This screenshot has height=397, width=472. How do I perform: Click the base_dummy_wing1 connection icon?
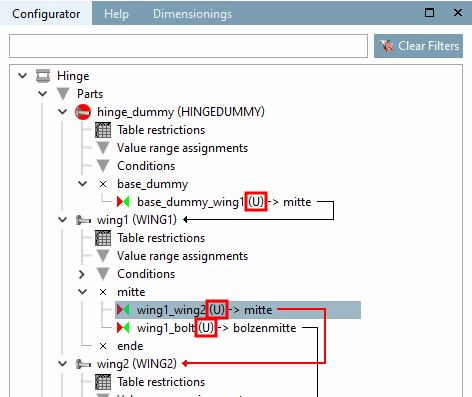click(123, 202)
